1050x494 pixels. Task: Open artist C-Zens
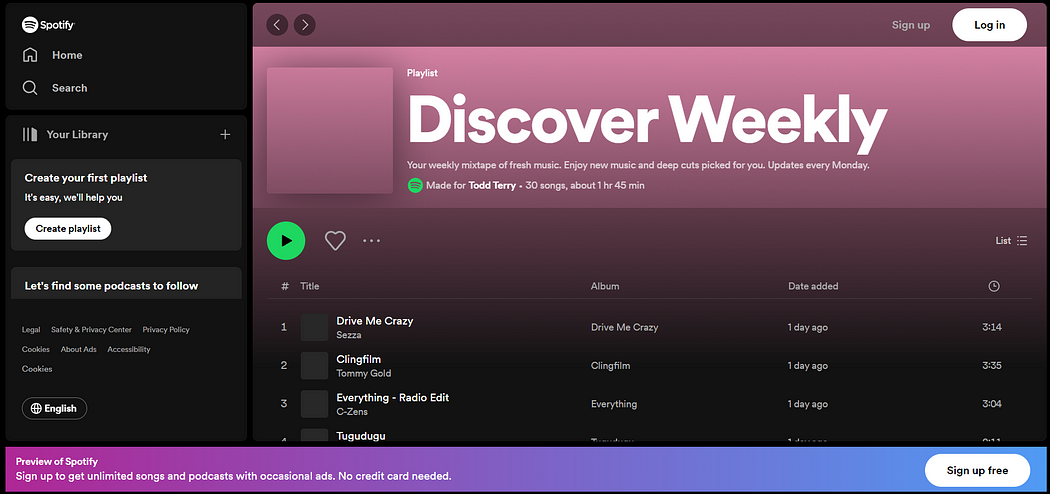352,412
